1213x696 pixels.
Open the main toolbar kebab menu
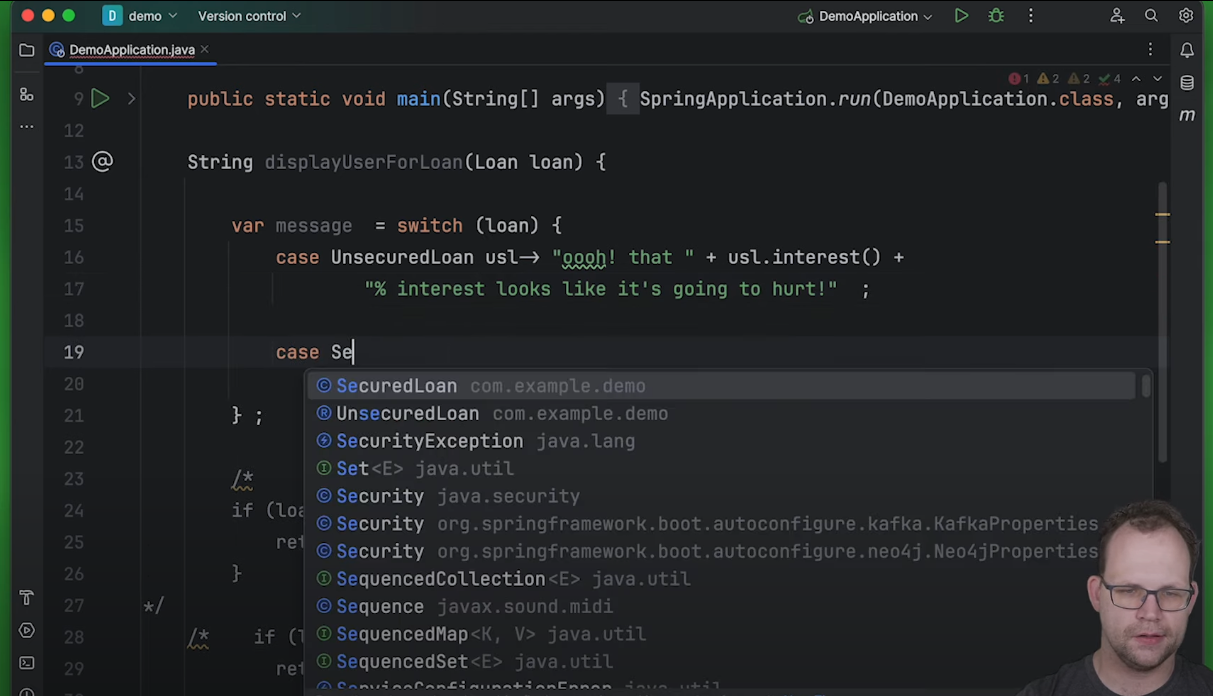click(x=1031, y=15)
